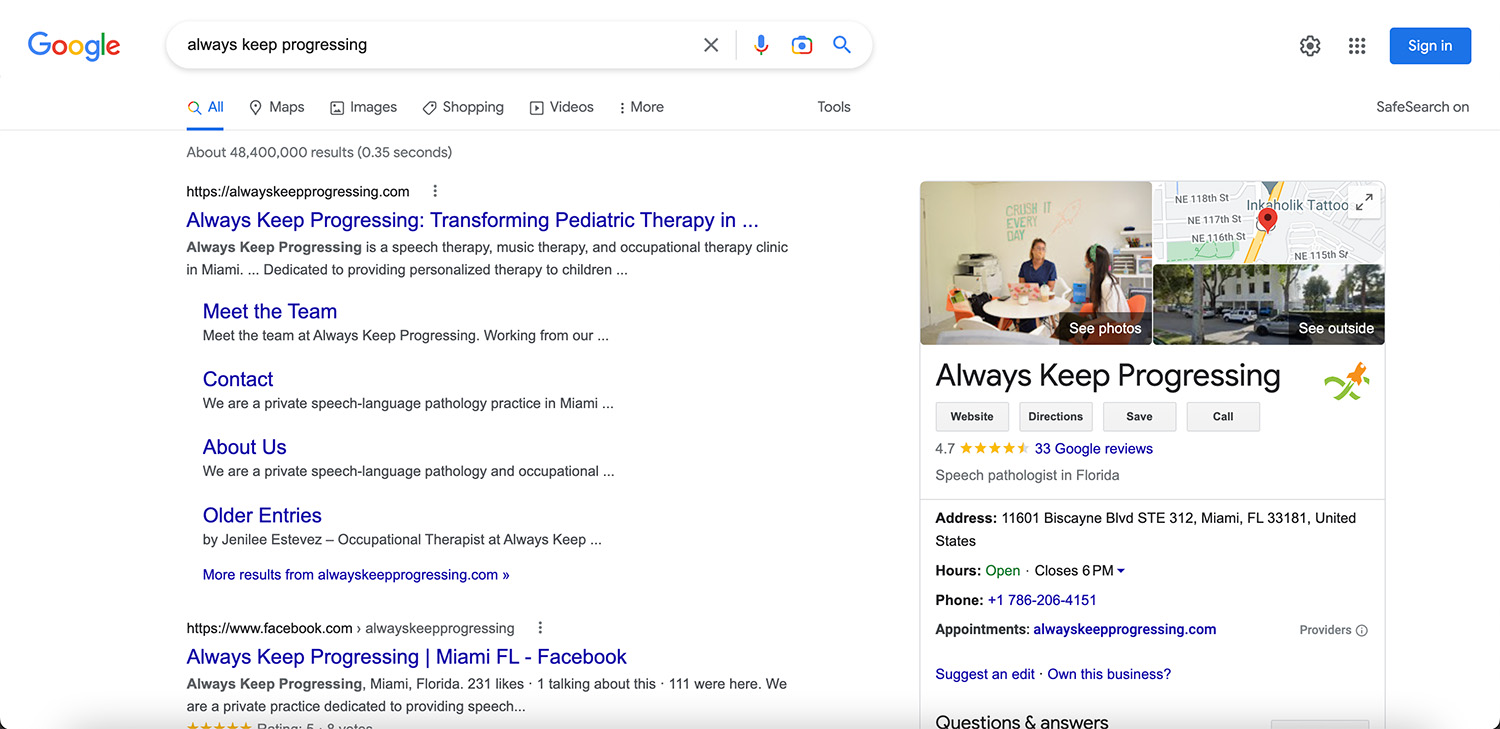The width and height of the screenshot is (1500, 729).
Task: Click the Always Keep Progressing logo icon
Action: click(1346, 381)
